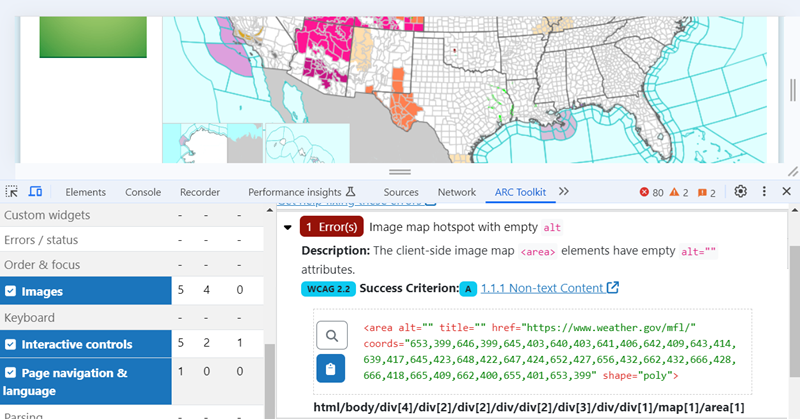800x419 pixels.
Task: Open DevTools settings gear
Action: tap(740, 191)
